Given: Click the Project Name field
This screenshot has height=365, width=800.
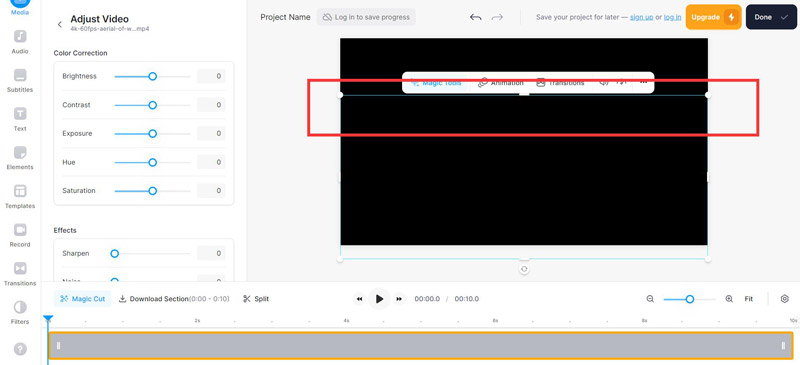Looking at the screenshot, I should click(x=285, y=17).
